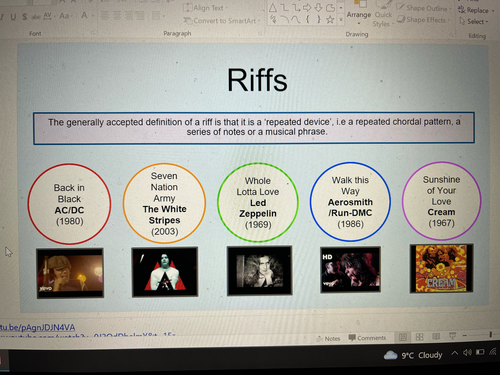This screenshot has width=500, height=375.
Task: Click the battery tray icon
Action: point(480,352)
